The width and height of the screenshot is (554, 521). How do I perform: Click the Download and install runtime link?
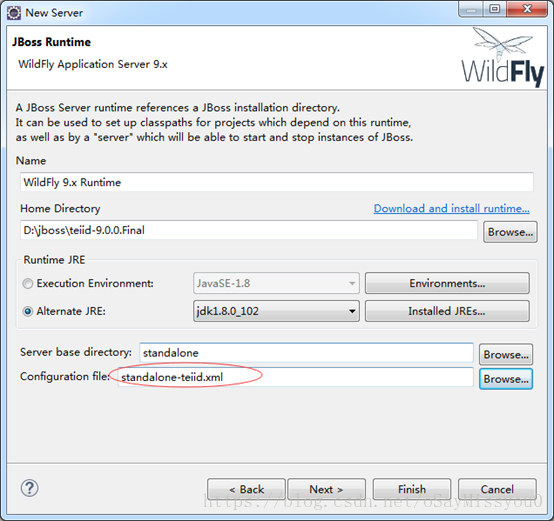tap(452, 208)
